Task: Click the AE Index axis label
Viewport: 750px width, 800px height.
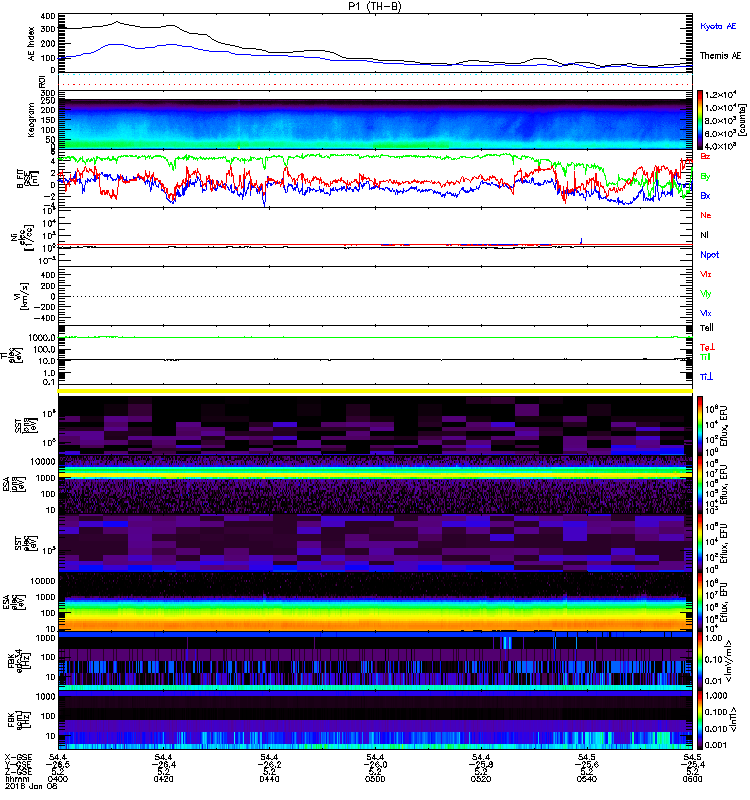Action: coord(32,44)
